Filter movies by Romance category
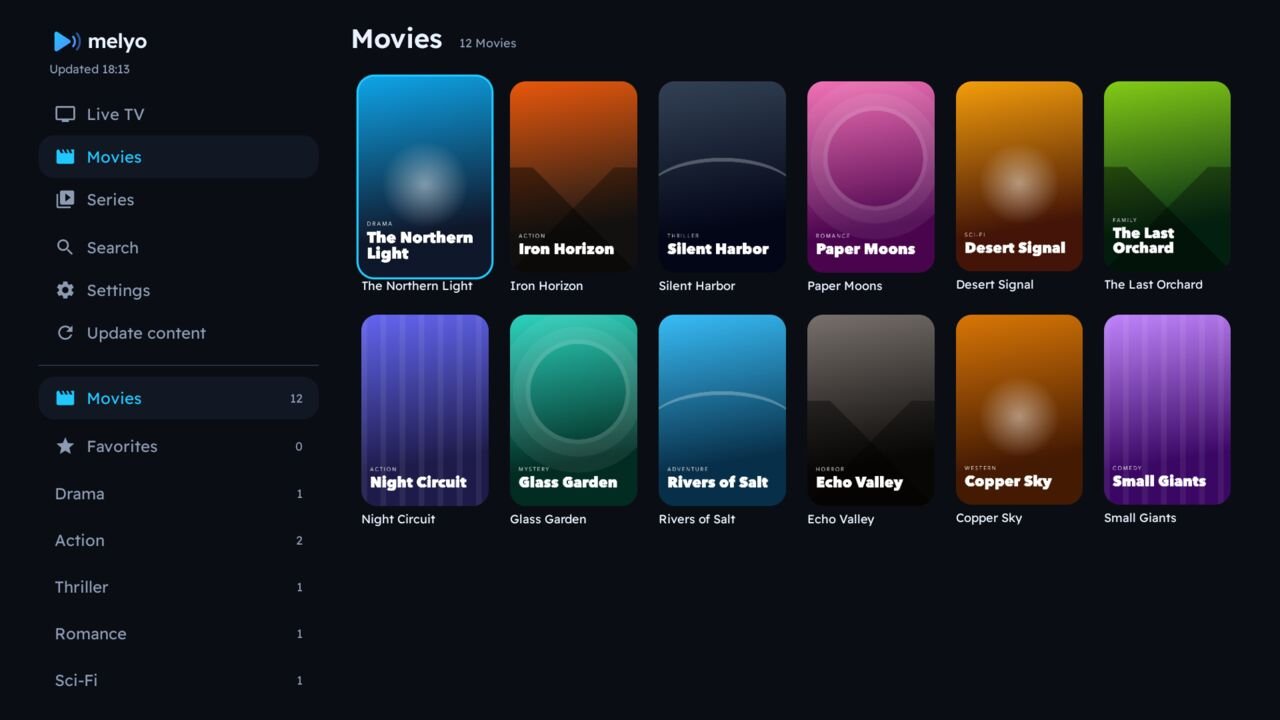This screenshot has height=720, width=1280. coord(179,634)
